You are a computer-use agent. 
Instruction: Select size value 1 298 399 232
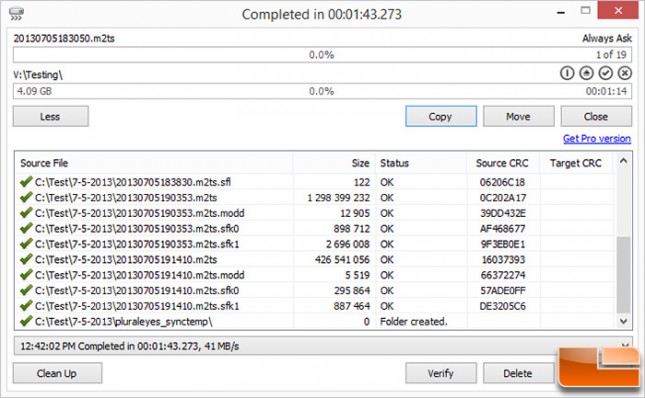point(339,198)
